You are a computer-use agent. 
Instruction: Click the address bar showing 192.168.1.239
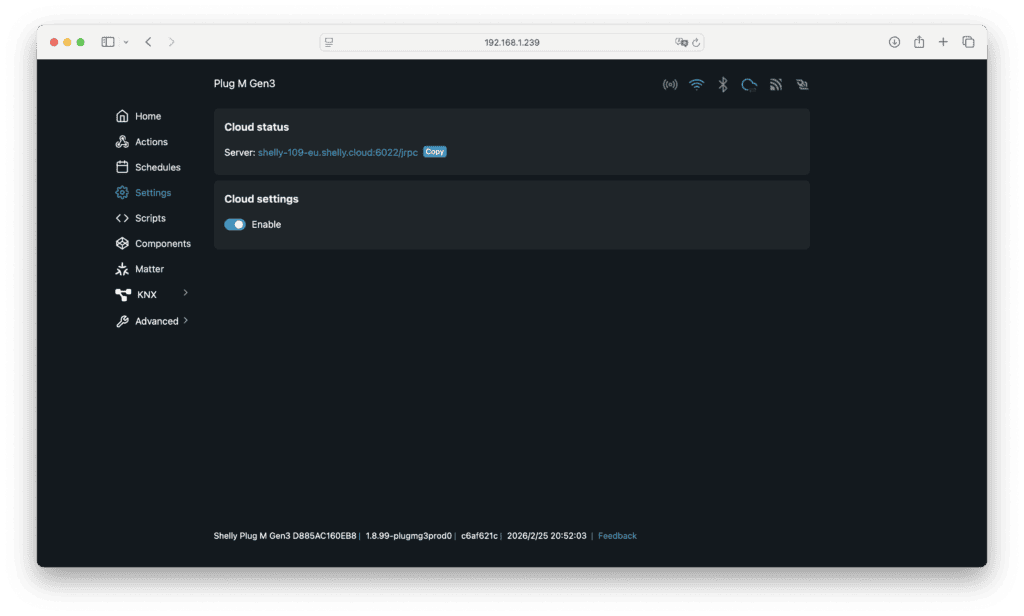pyautogui.click(x=511, y=42)
